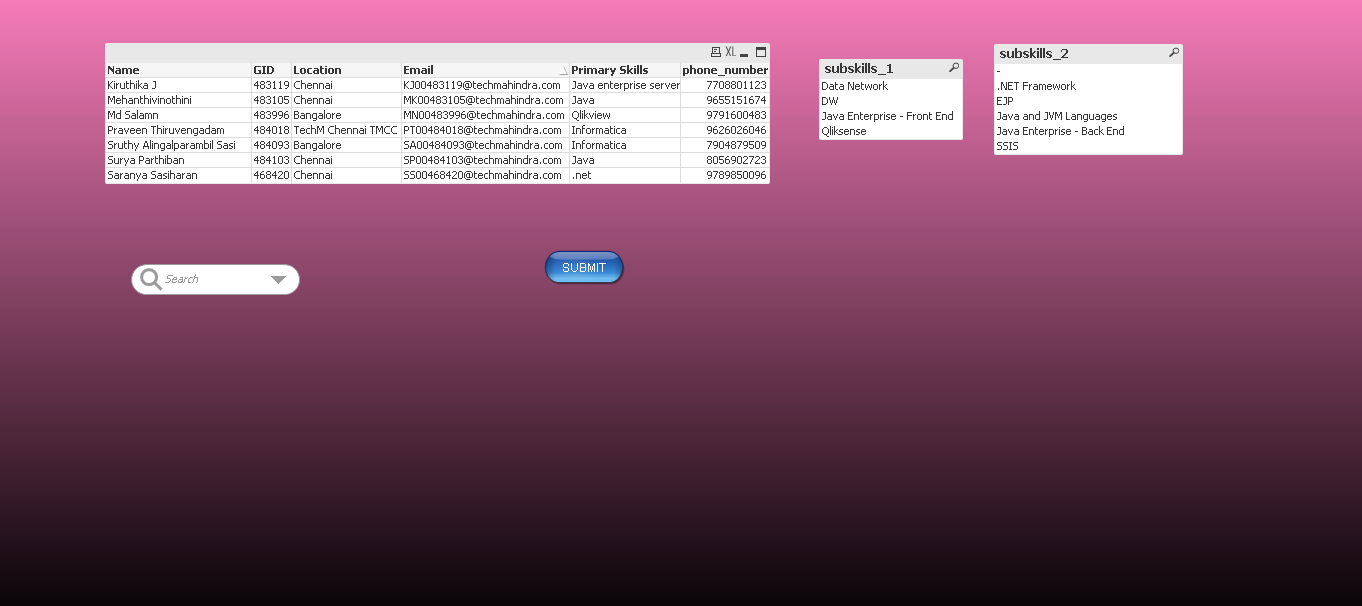Click phone number 7708801123
Viewport: 1362px width, 606px height.
click(x=725, y=85)
